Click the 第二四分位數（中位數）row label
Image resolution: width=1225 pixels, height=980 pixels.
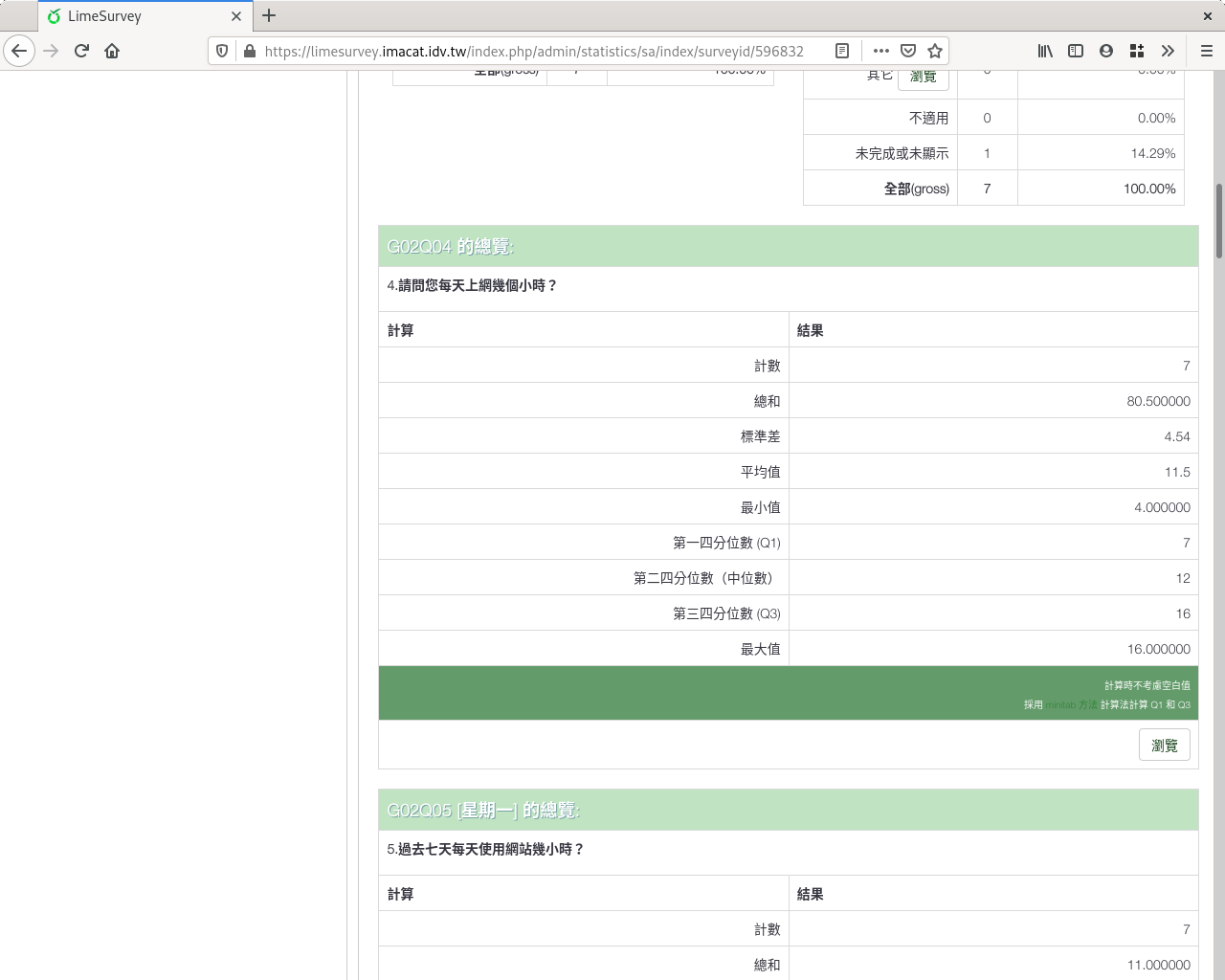pyautogui.click(x=706, y=578)
